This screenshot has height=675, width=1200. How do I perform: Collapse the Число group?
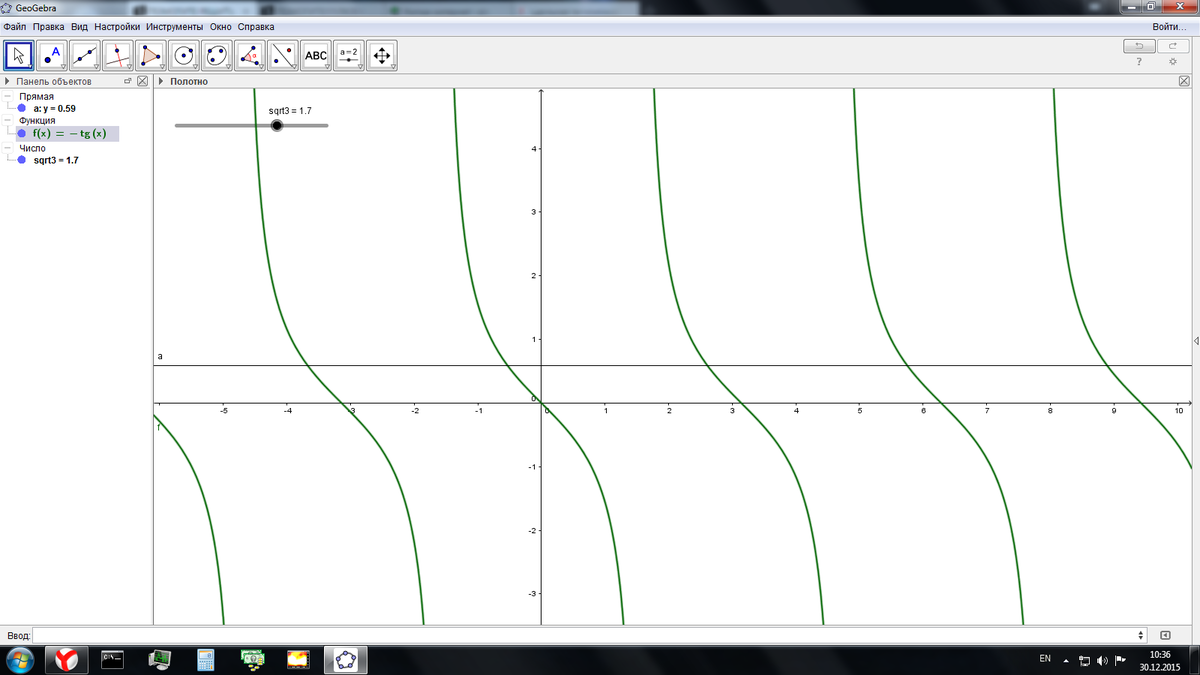pos(8,148)
